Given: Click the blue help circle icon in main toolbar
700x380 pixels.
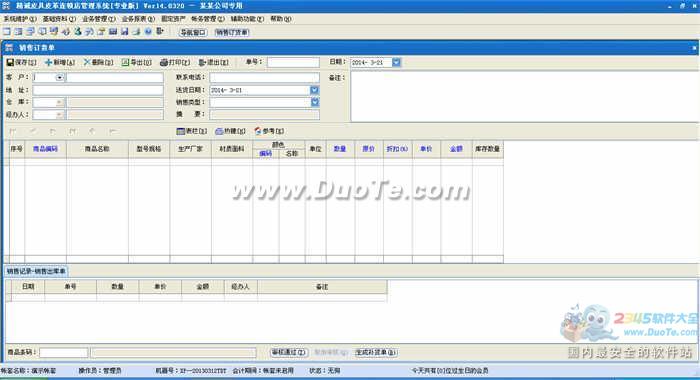Looking at the screenshot, I should 148,32.
